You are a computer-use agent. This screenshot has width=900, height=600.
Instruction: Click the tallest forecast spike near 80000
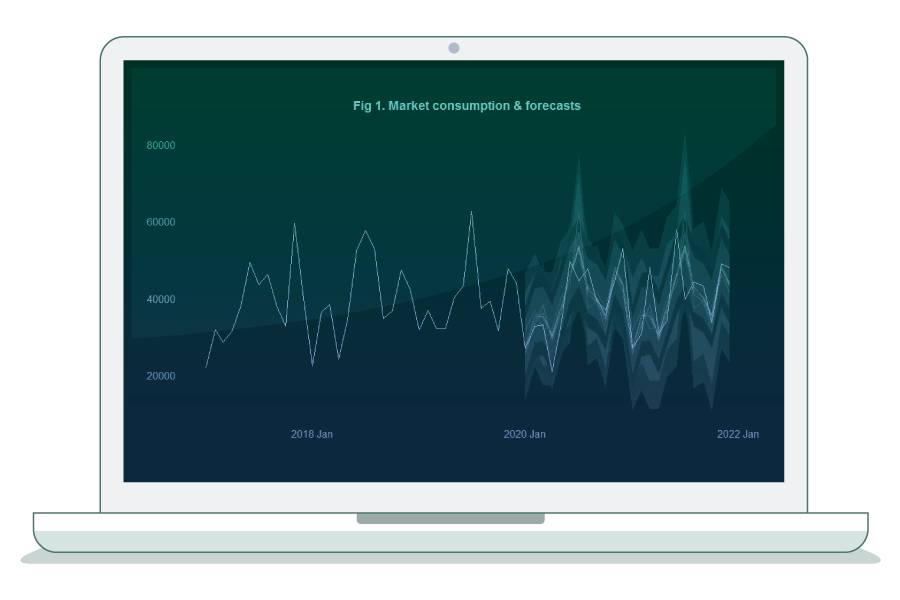684,136
